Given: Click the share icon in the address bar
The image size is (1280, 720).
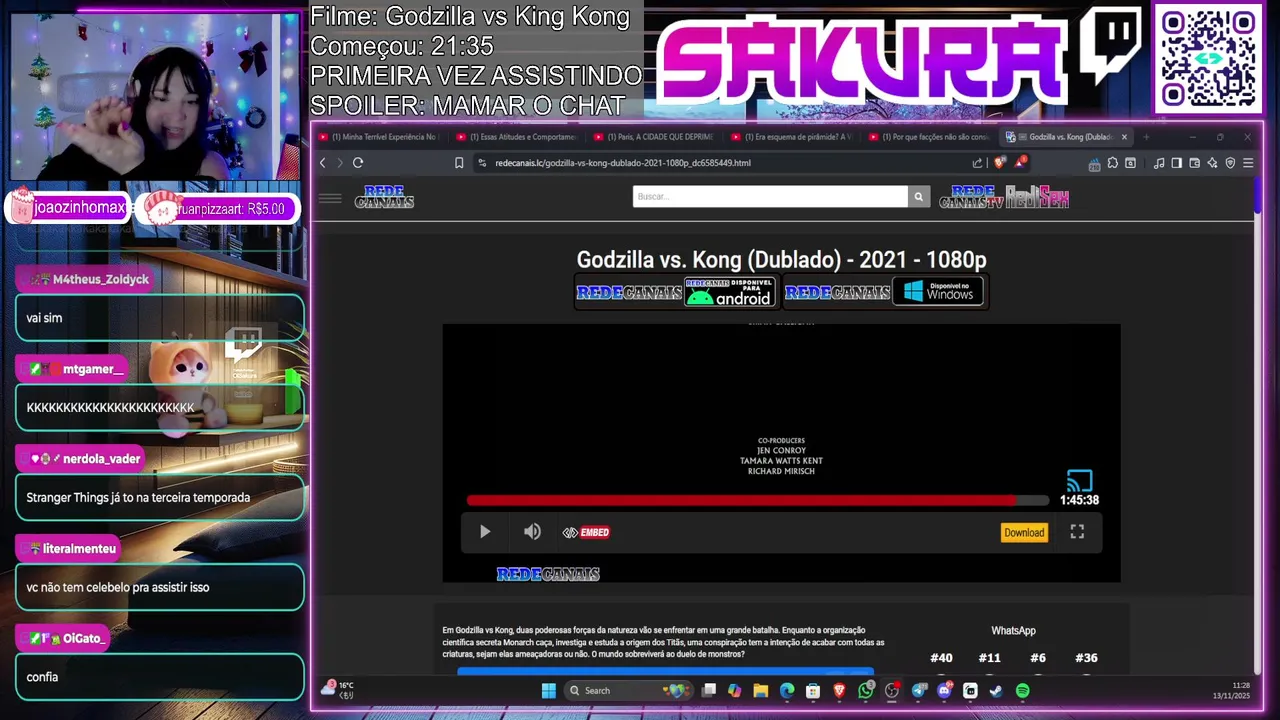Looking at the screenshot, I should coord(977,163).
